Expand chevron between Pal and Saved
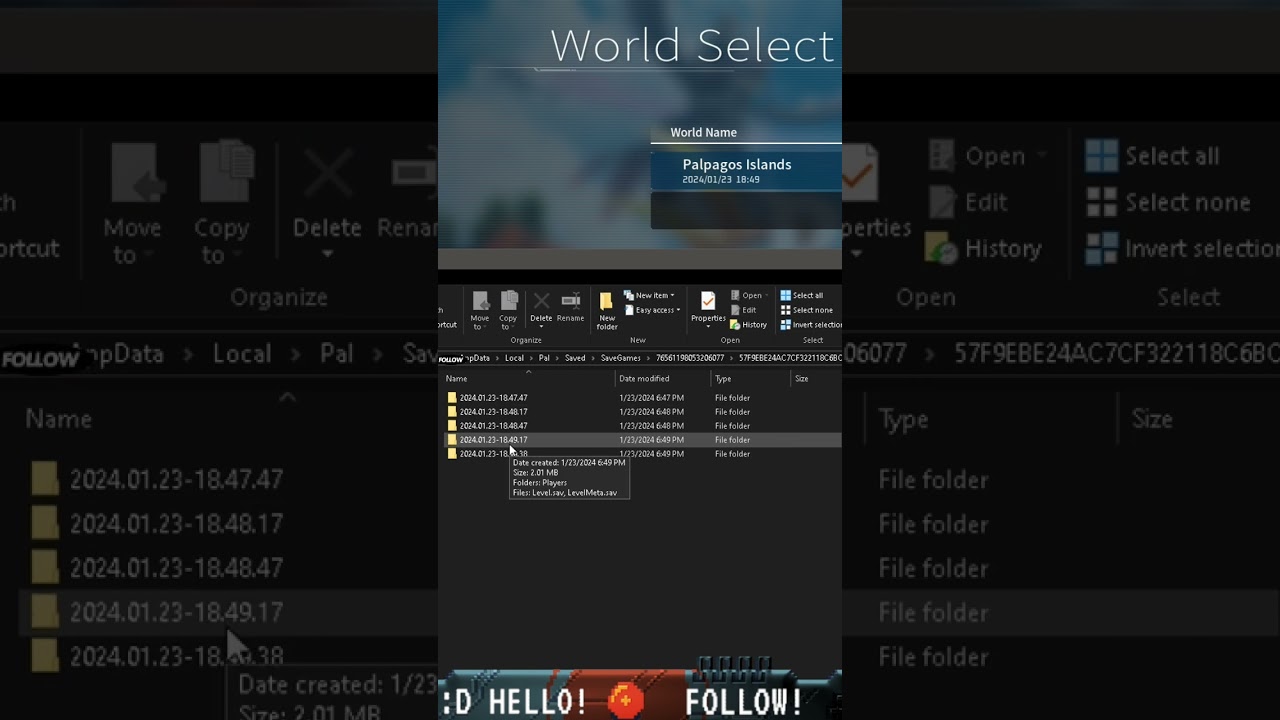 (x=557, y=358)
